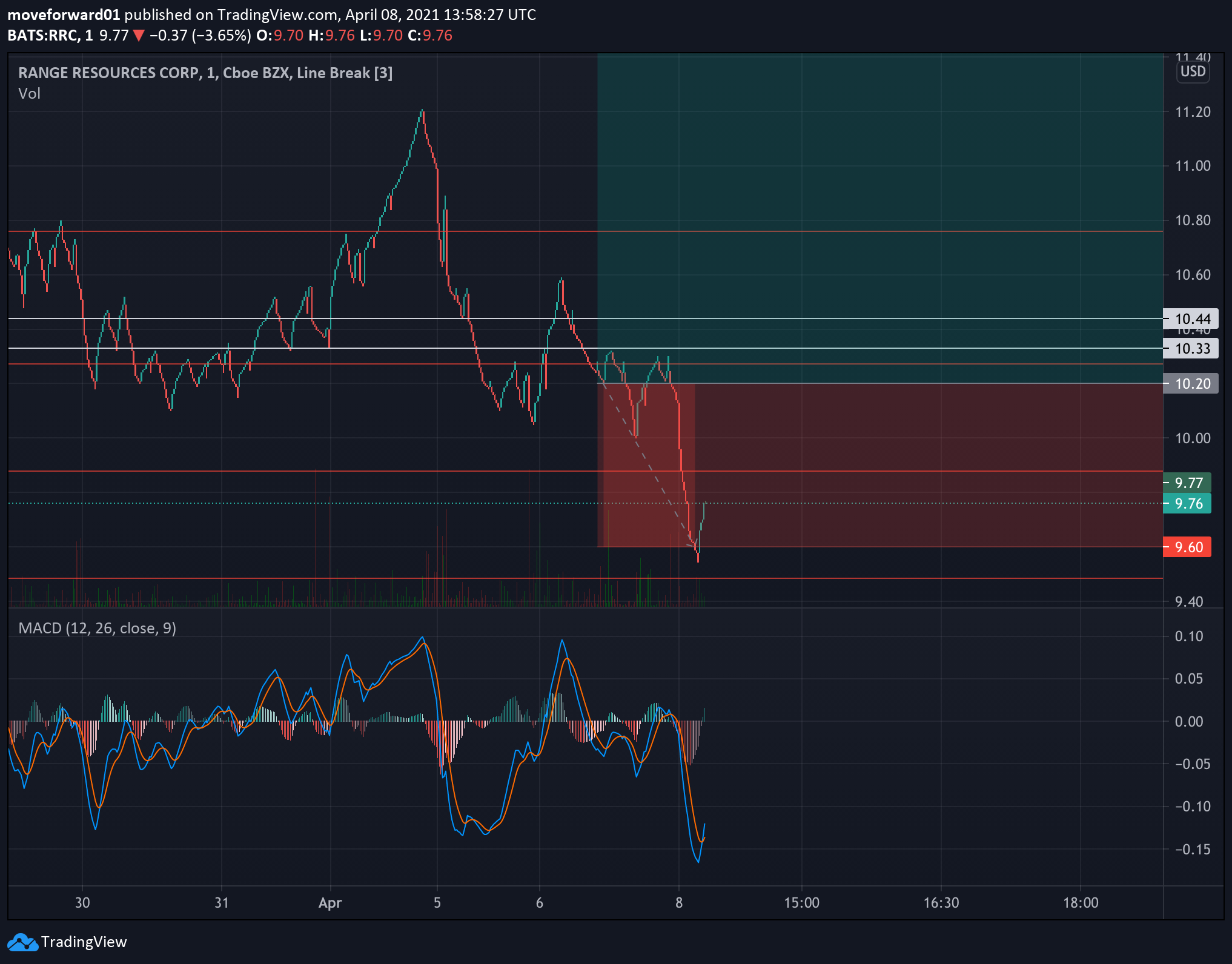Click the 10.20 entry price label
The height and width of the screenshot is (964, 1232).
(1191, 383)
